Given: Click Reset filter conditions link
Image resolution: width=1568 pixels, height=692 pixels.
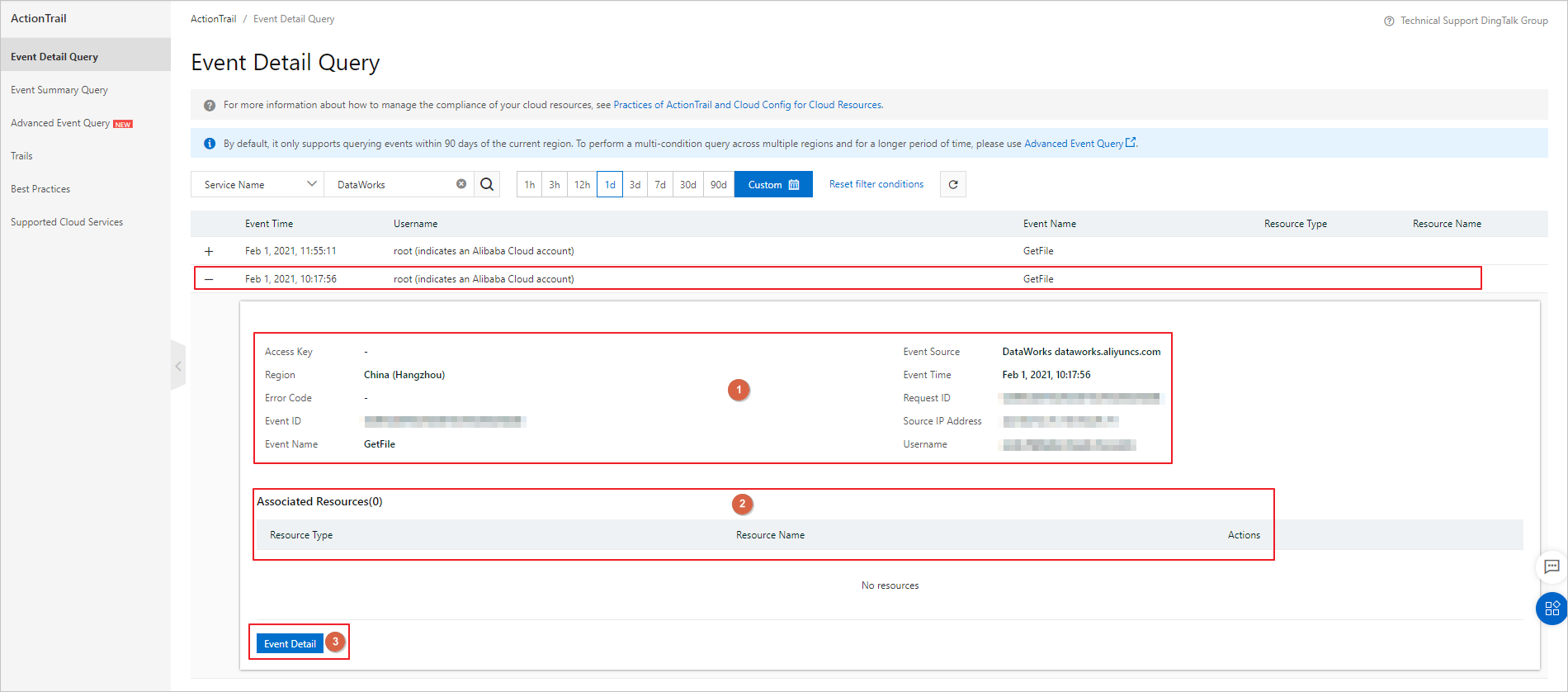Looking at the screenshot, I should pyautogui.click(x=876, y=184).
